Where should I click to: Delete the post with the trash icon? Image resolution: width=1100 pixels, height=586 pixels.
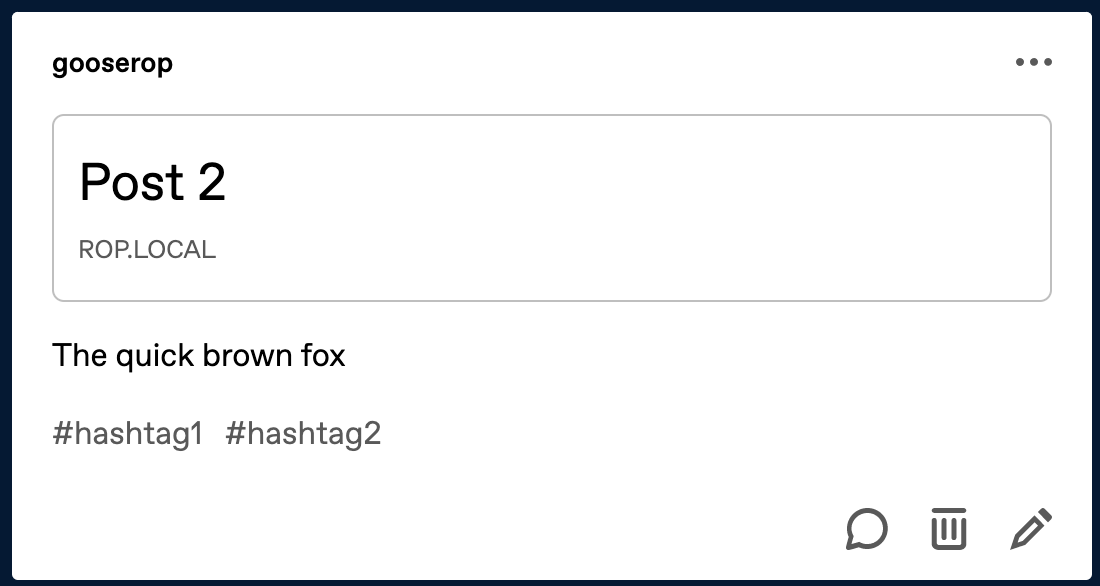pos(949,528)
